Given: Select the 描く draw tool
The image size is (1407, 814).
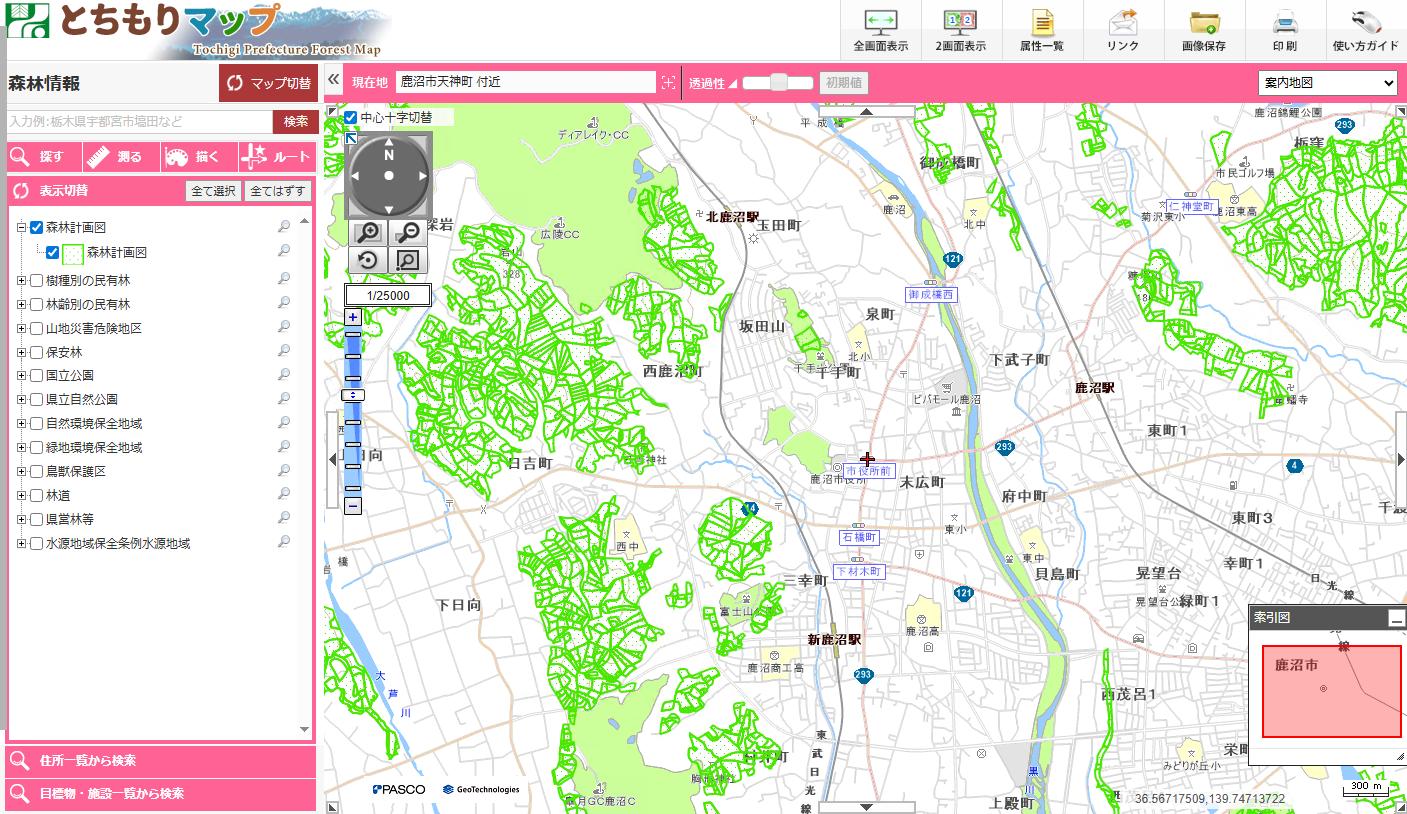Looking at the screenshot, I should (192, 157).
